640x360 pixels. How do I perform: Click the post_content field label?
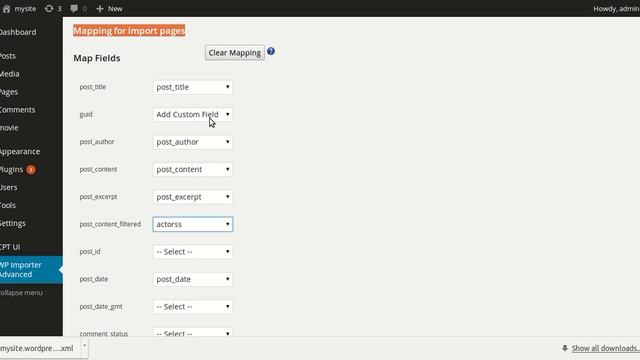point(98,169)
